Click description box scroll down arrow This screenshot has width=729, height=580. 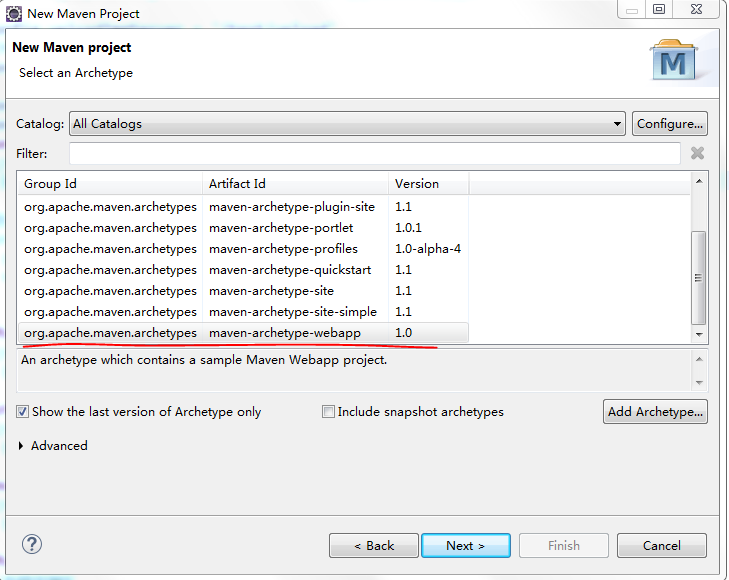[x=699, y=382]
